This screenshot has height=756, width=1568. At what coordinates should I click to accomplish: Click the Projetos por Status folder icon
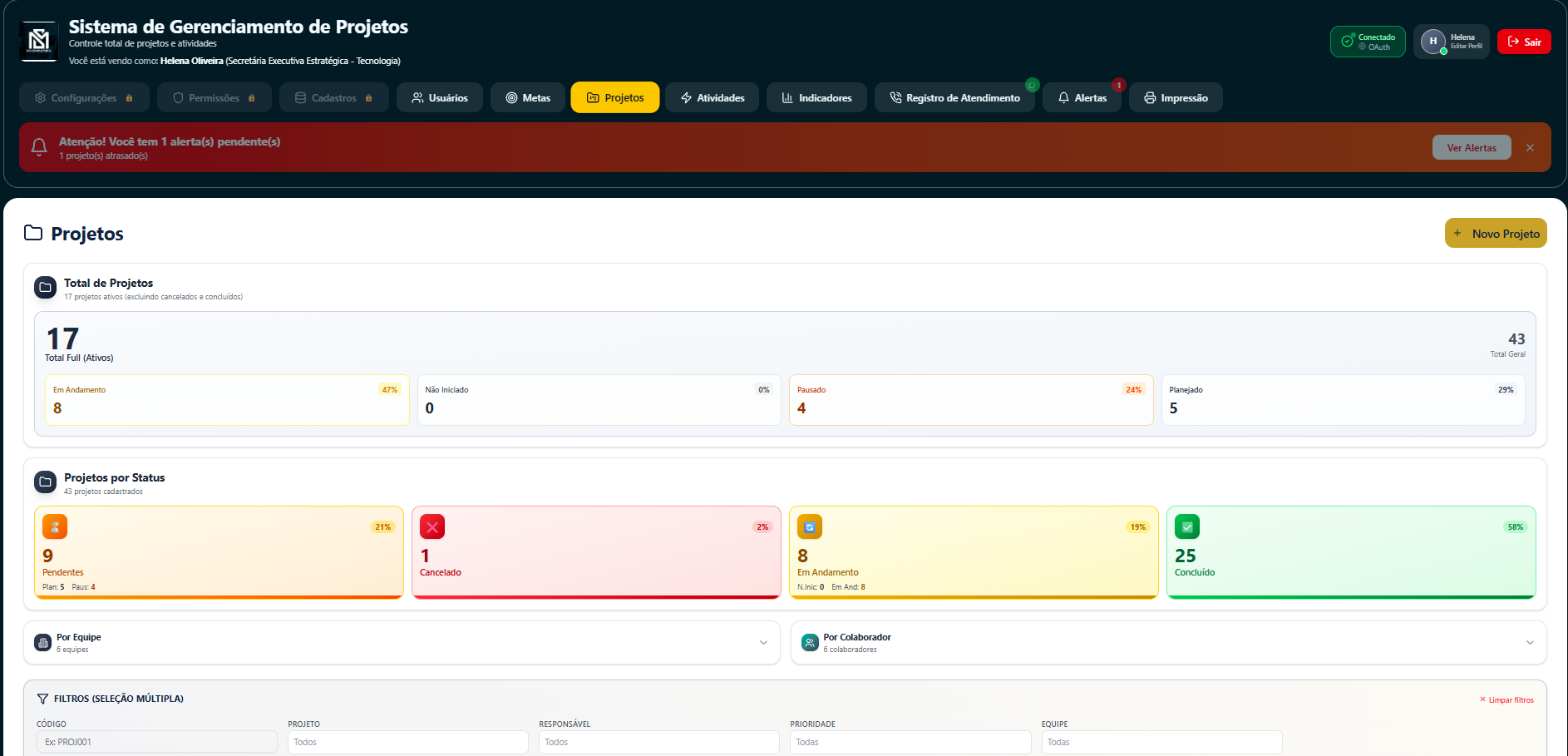click(x=46, y=482)
